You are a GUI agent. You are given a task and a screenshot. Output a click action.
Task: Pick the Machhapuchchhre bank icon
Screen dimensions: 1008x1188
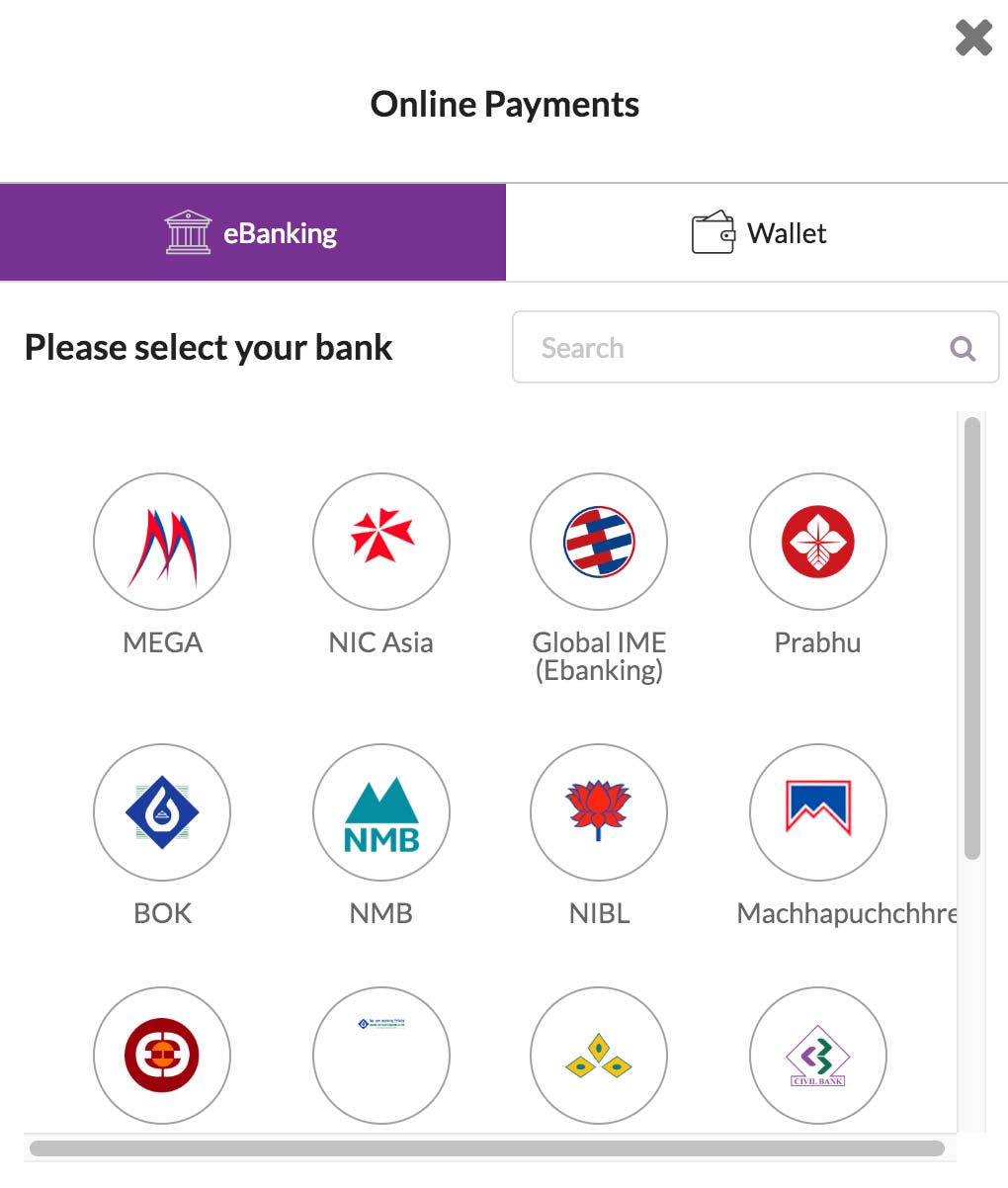click(818, 812)
